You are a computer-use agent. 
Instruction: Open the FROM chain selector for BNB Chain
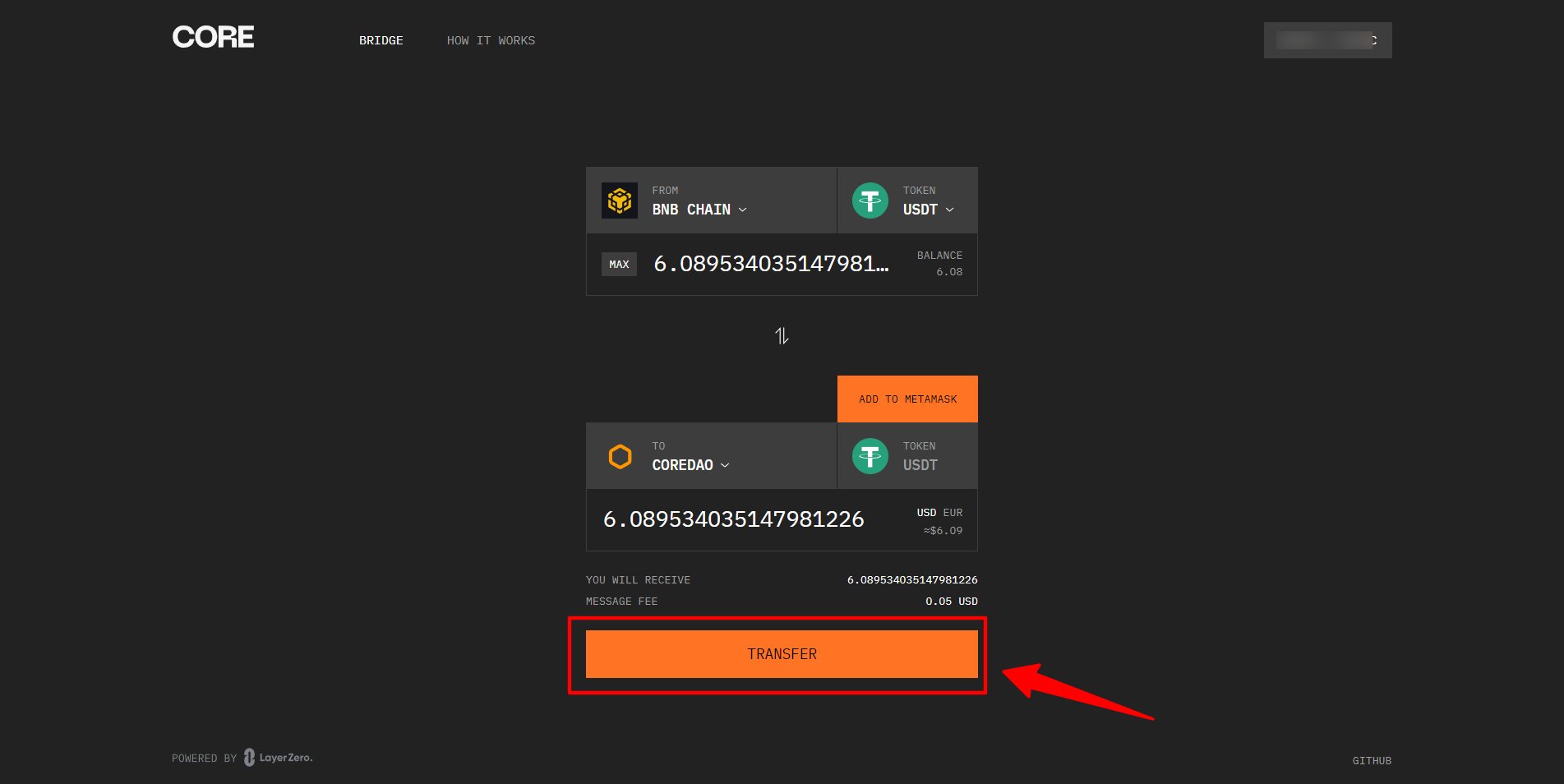point(699,209)
